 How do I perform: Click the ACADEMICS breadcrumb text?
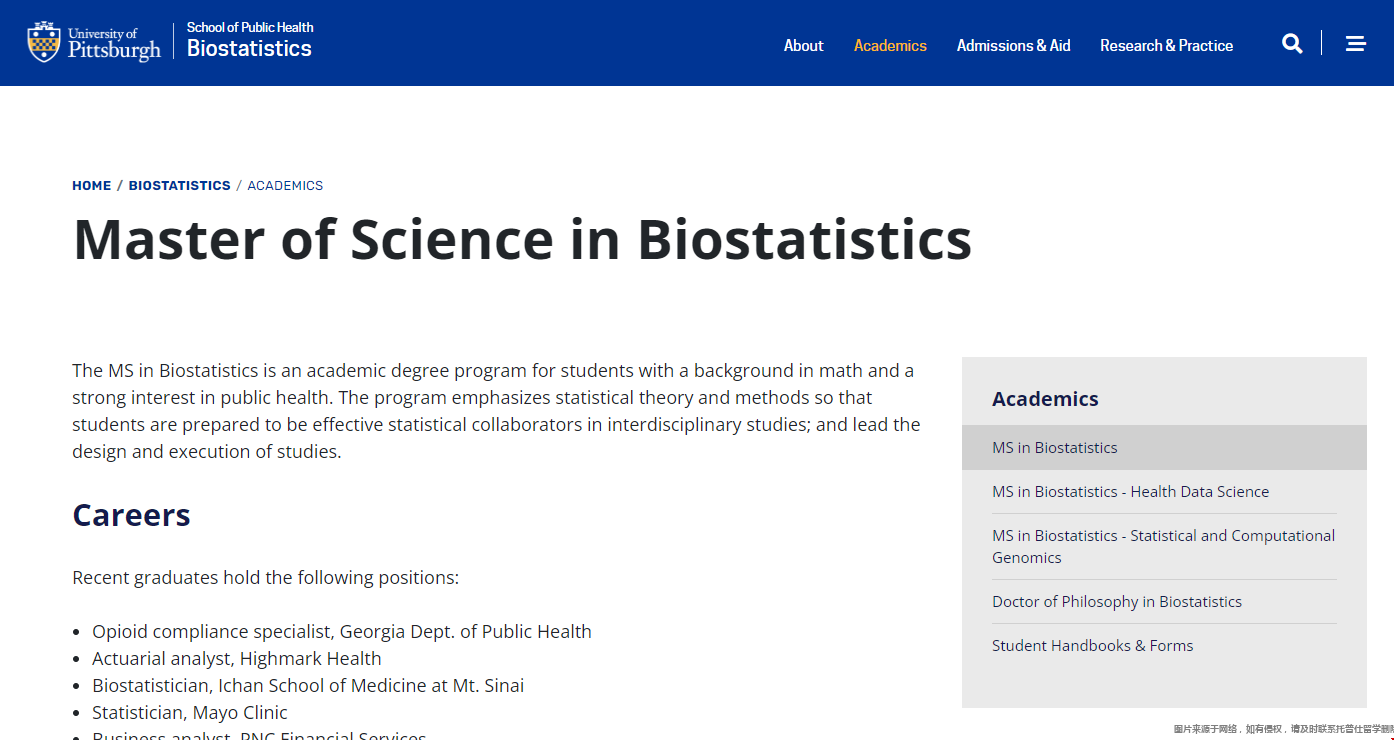(x=285, y=186)
